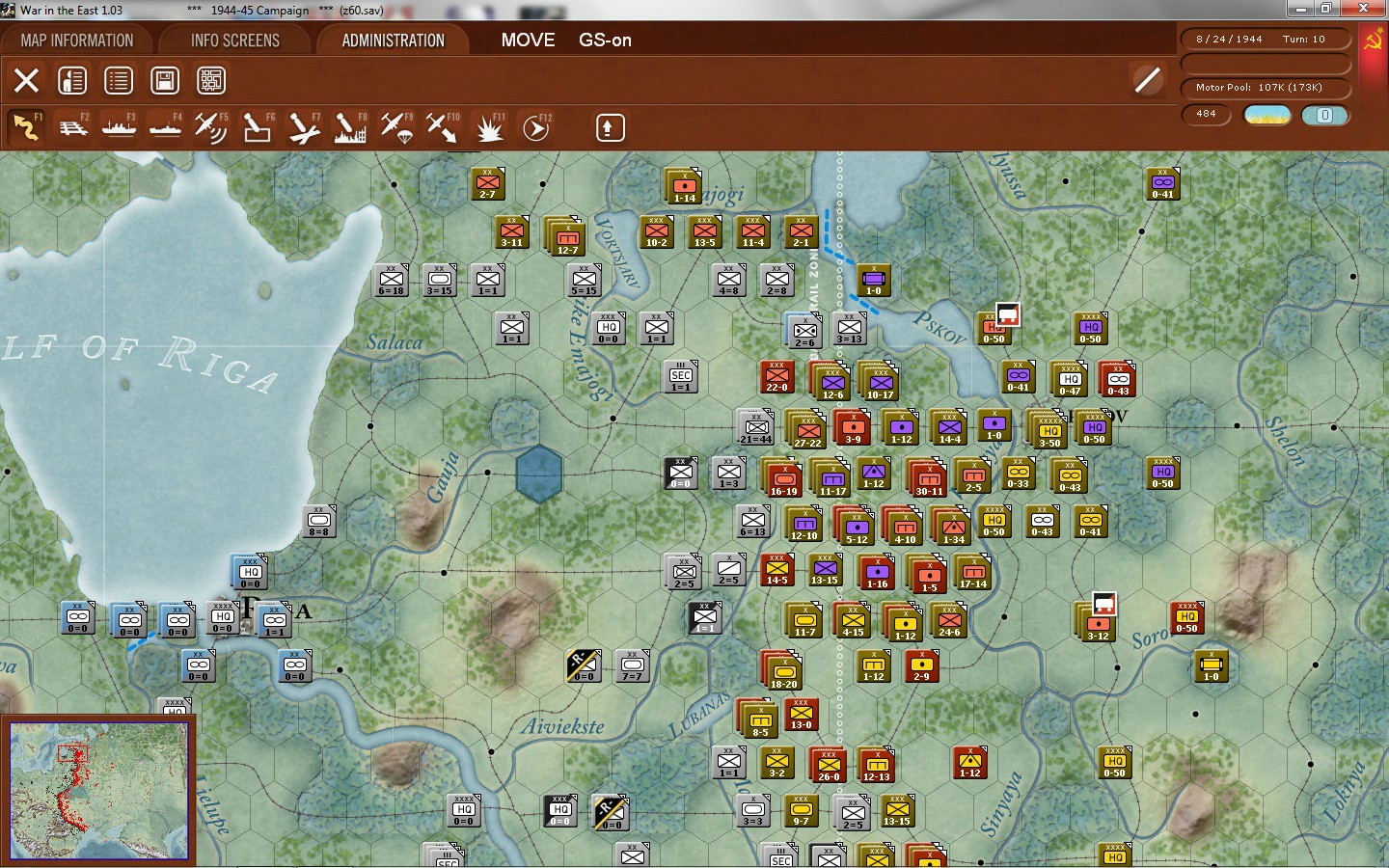Image resolution: width=1389 pixels, height=868 pixels.
Task: Click the floppy disk save icon
Action: [x=165, y=80]
